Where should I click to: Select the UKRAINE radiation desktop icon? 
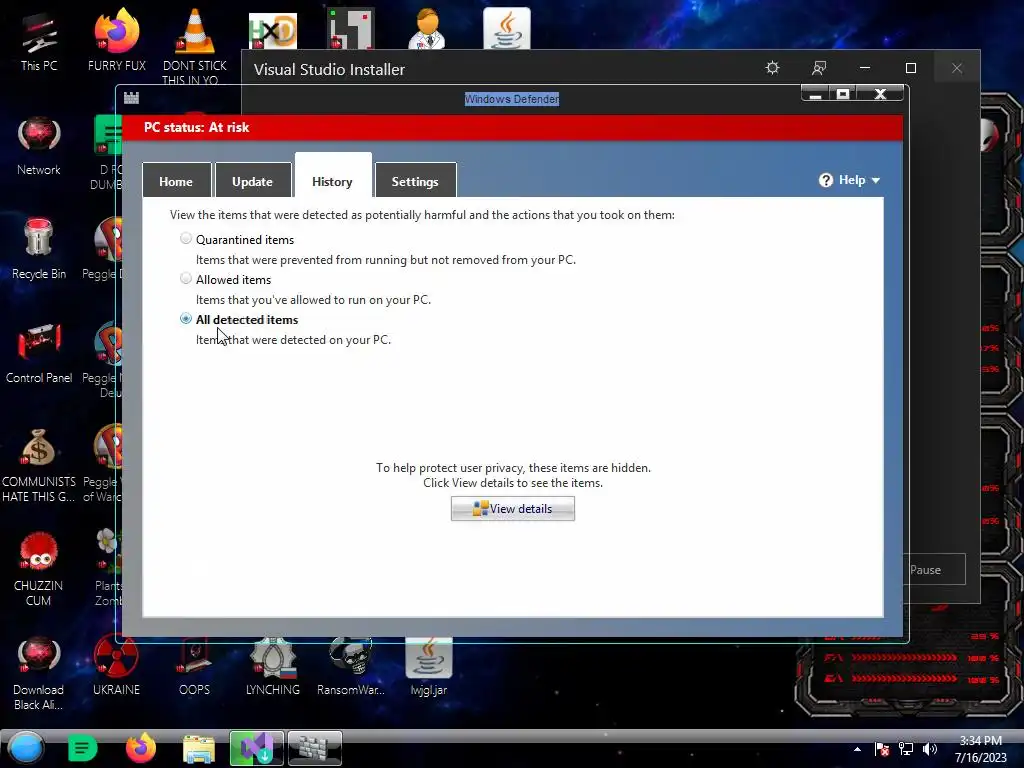click(x=116, y=666)
